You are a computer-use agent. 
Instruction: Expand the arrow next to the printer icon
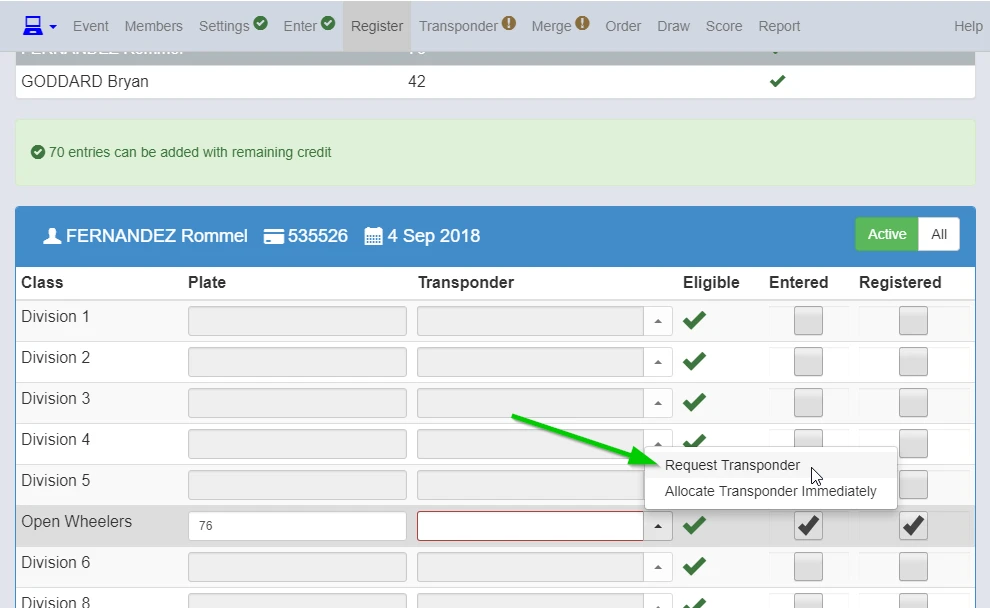click(x=54, y=26)
